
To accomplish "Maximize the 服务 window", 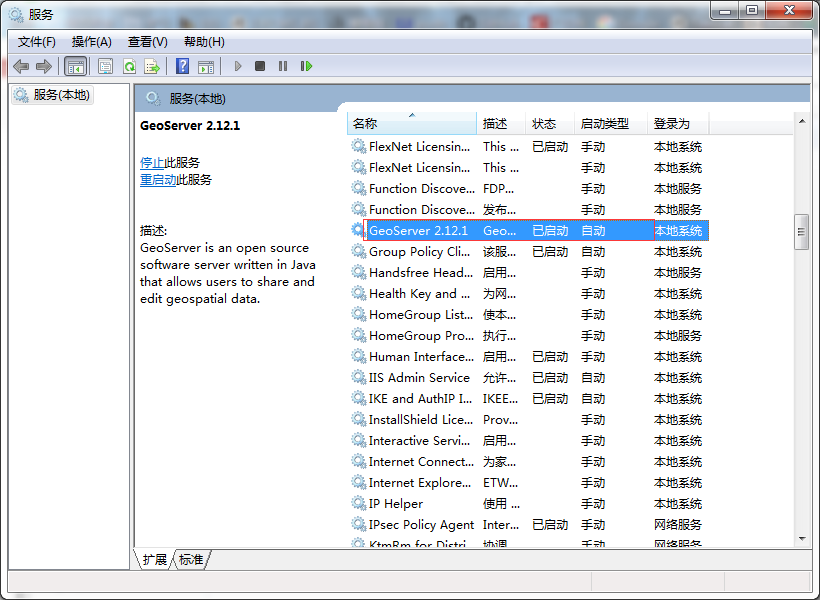I will click(x=751, y=11).
